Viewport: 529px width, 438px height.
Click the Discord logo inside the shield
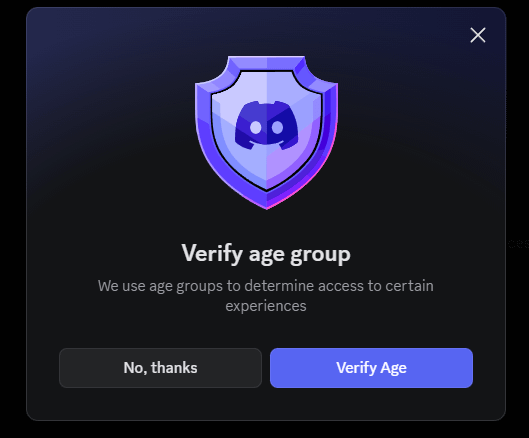coord(267,125)
